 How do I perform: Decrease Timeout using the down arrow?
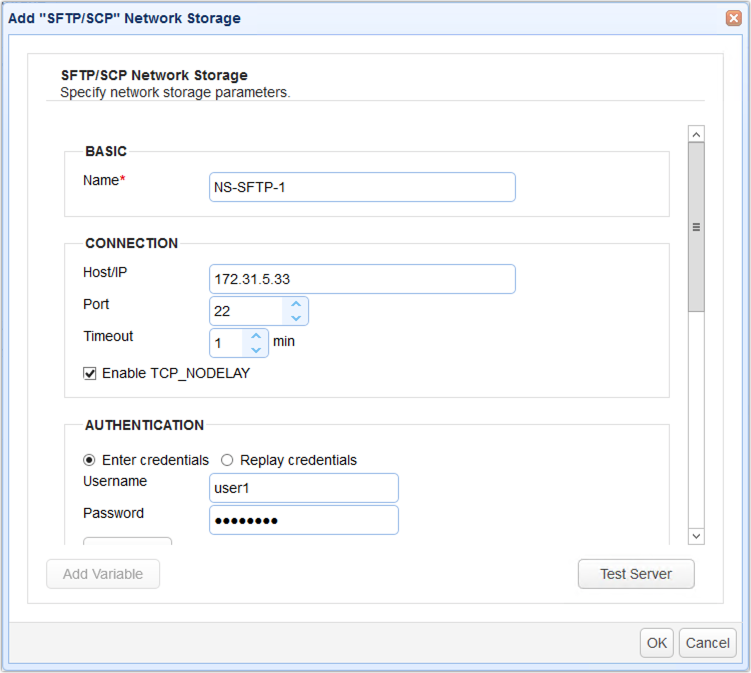coord(256,350)
